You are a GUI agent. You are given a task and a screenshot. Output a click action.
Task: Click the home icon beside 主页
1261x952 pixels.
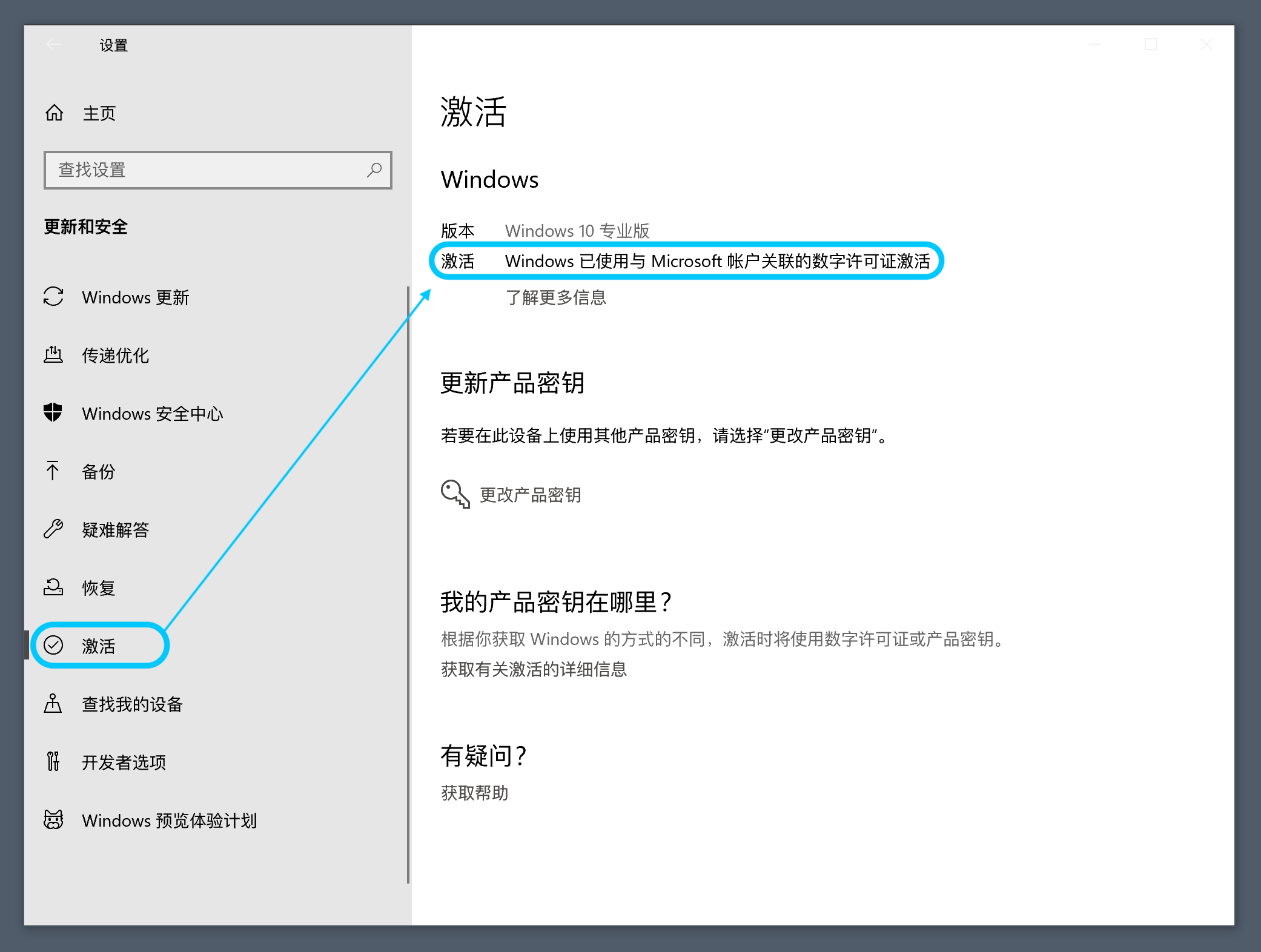[54, 113]
